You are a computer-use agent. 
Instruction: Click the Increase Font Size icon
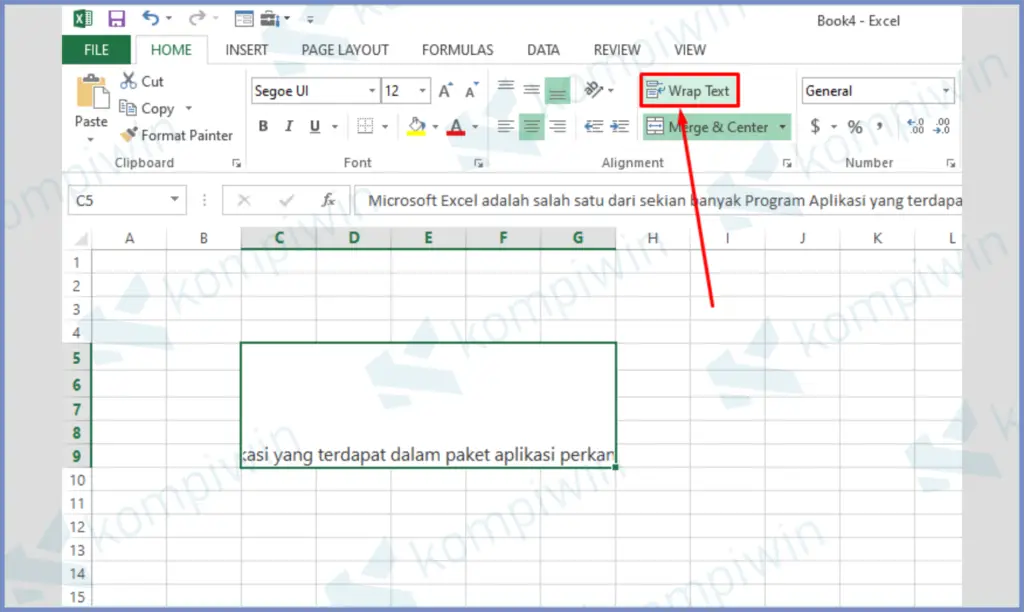click(445, 90)
